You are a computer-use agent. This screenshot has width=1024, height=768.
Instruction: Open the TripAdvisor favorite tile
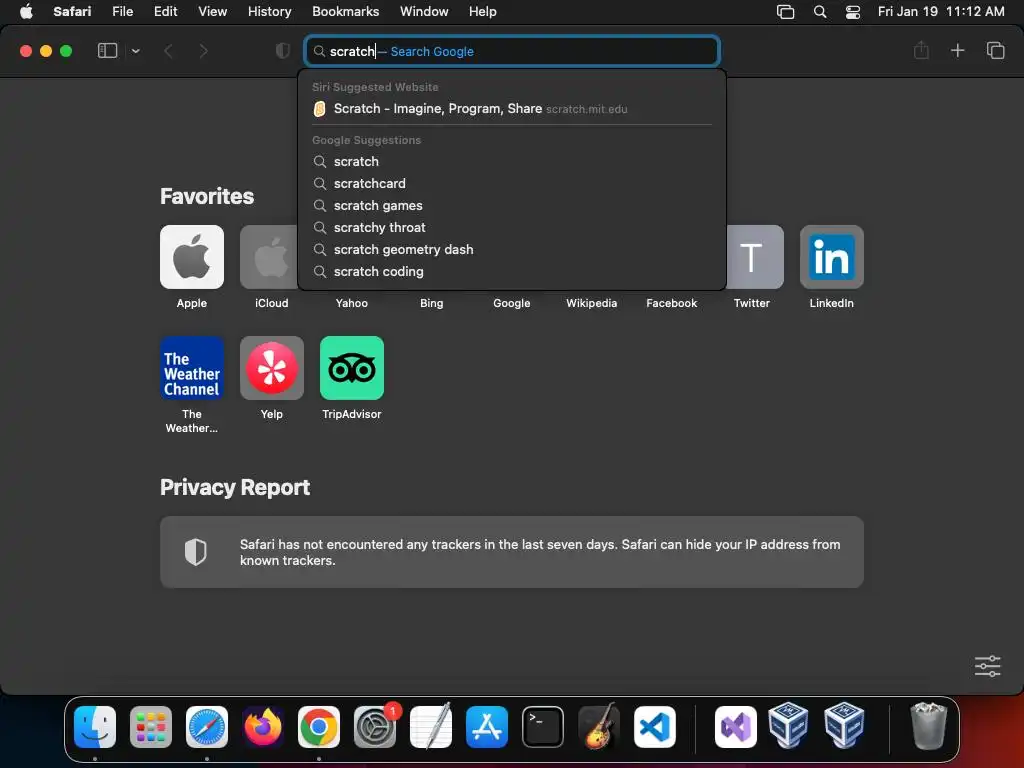(x=352, y=368)
